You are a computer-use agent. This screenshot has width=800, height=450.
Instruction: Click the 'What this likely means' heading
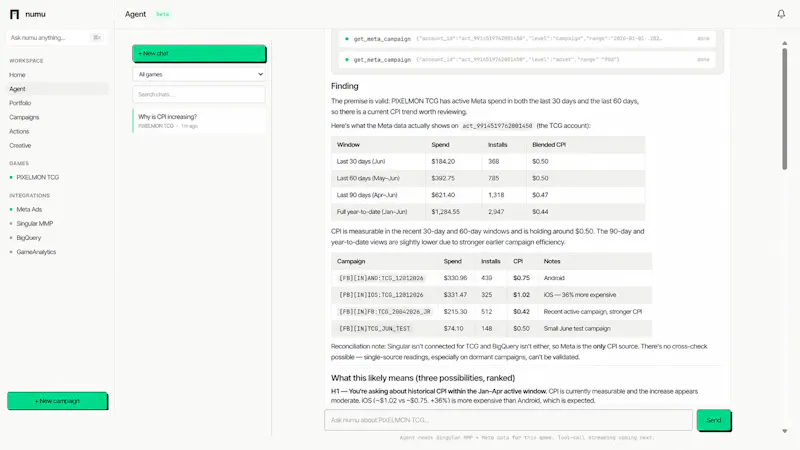click(x=422, y=378)
